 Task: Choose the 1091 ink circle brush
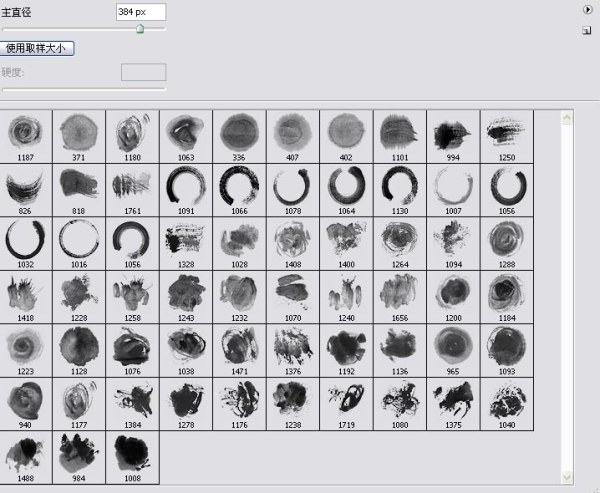[185, 186]
